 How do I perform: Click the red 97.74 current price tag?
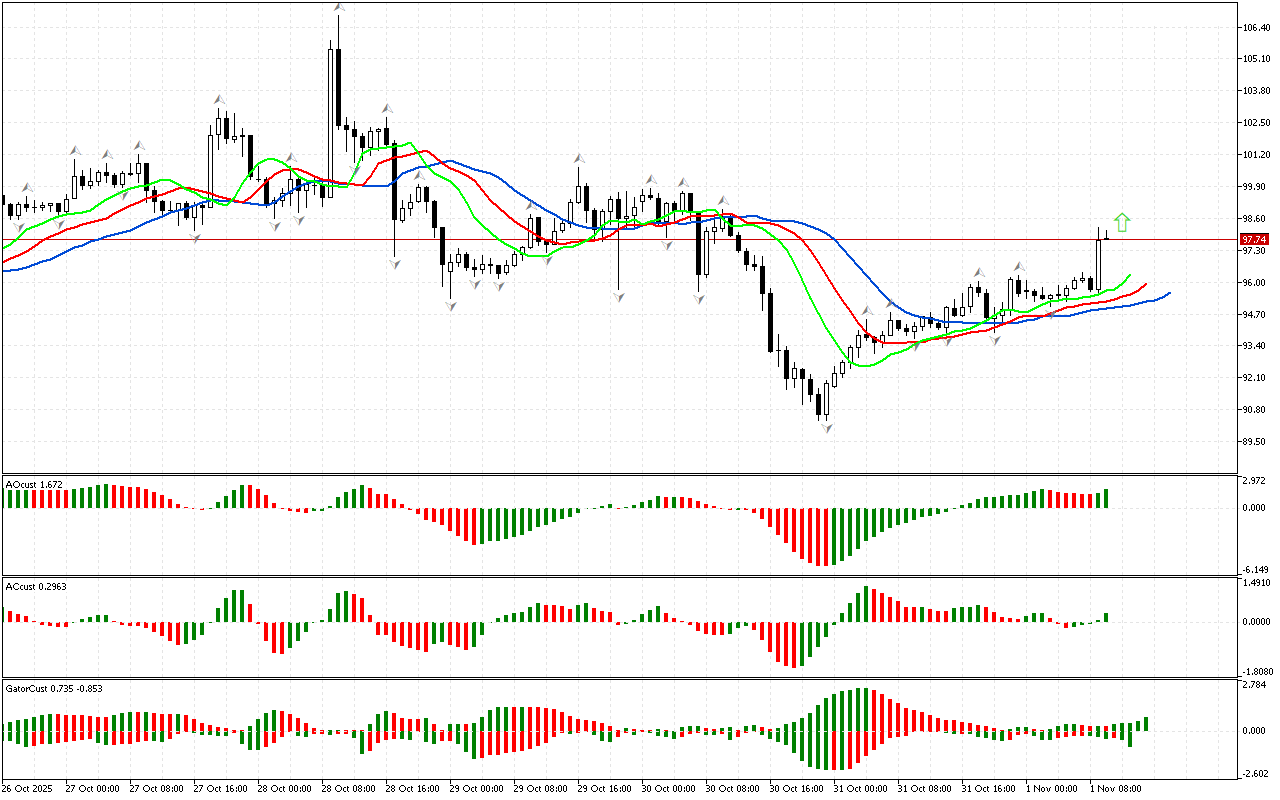click(1253, 240)
